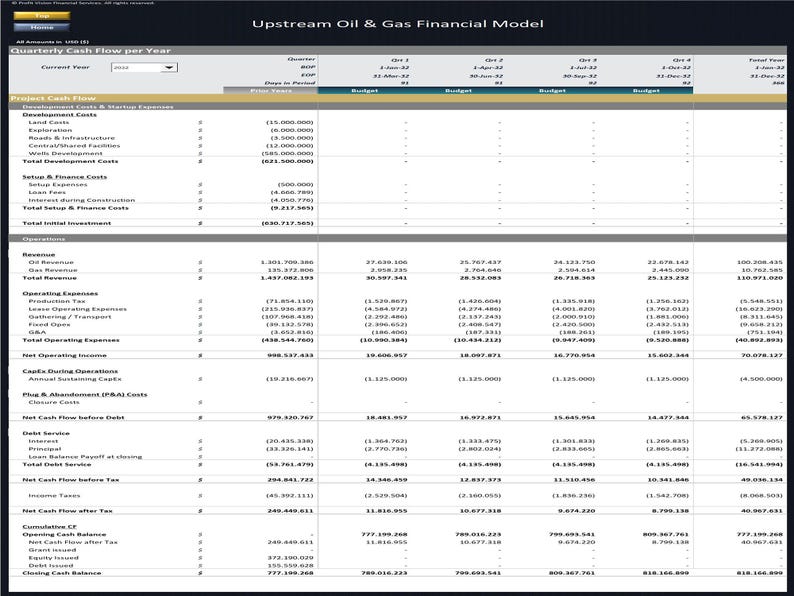Click Net Cash Flow before Tax 14.346.459
Screen dimensions: 794x596
tap(386, 480)
